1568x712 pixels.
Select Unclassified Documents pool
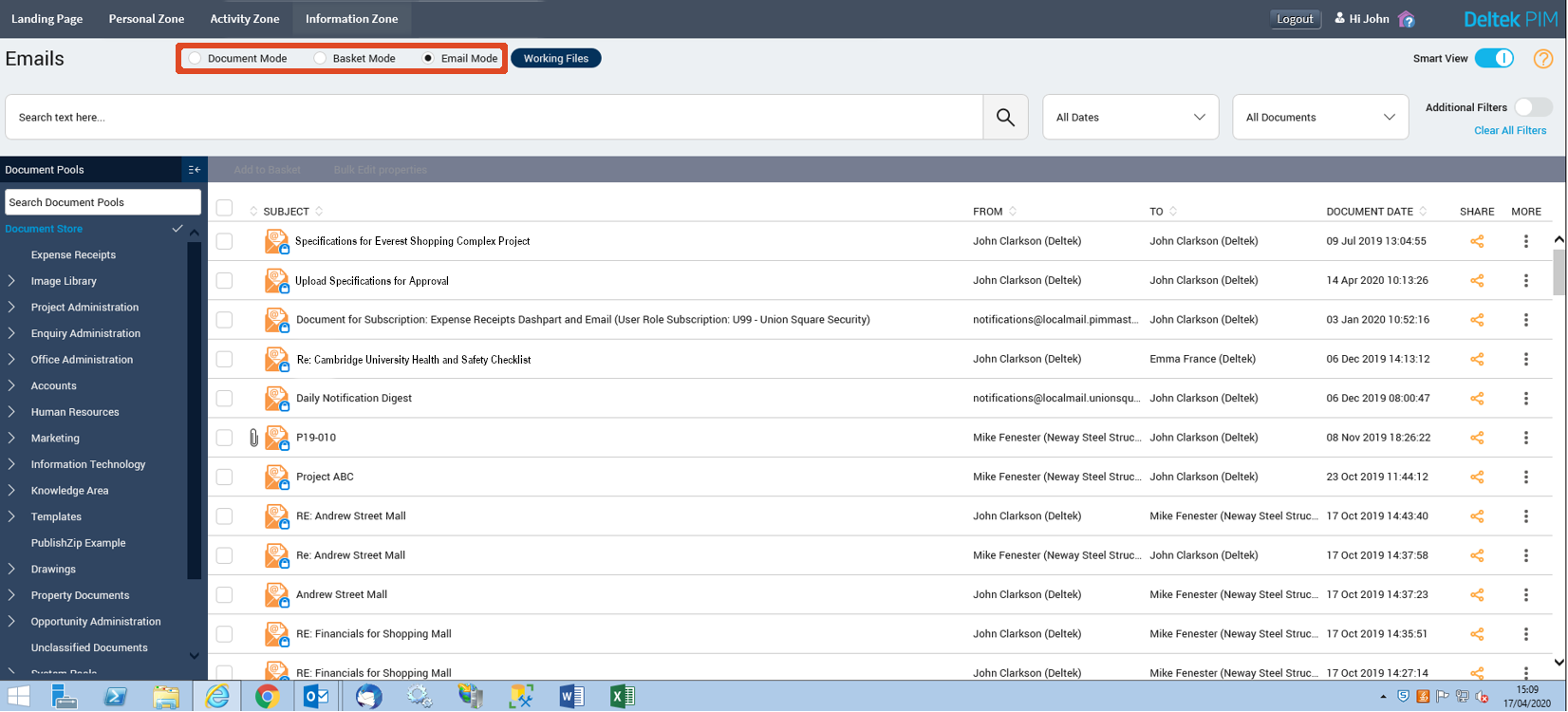tap(89, 648)
